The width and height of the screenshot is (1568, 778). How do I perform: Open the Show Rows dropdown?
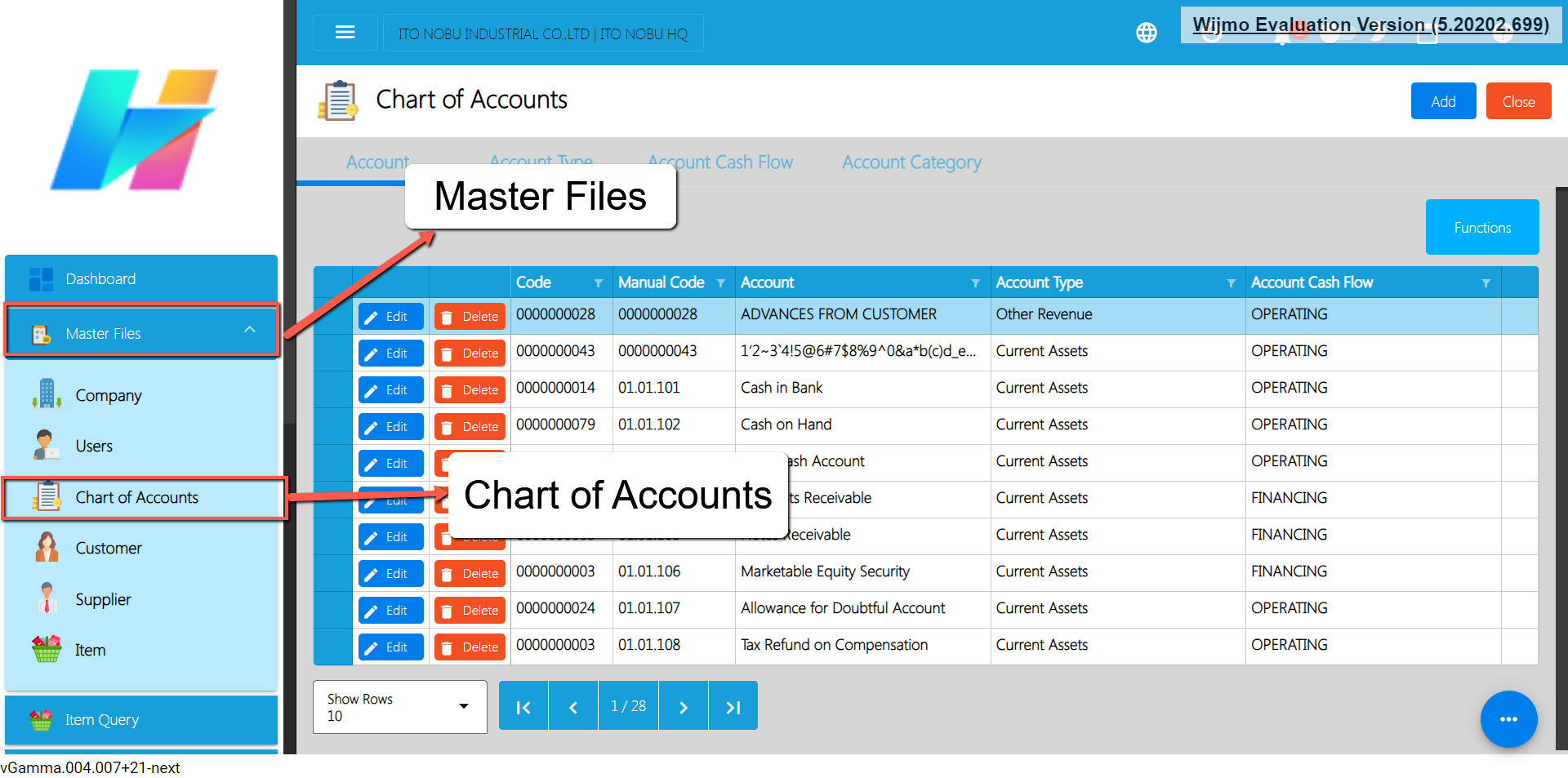[399, 707]
